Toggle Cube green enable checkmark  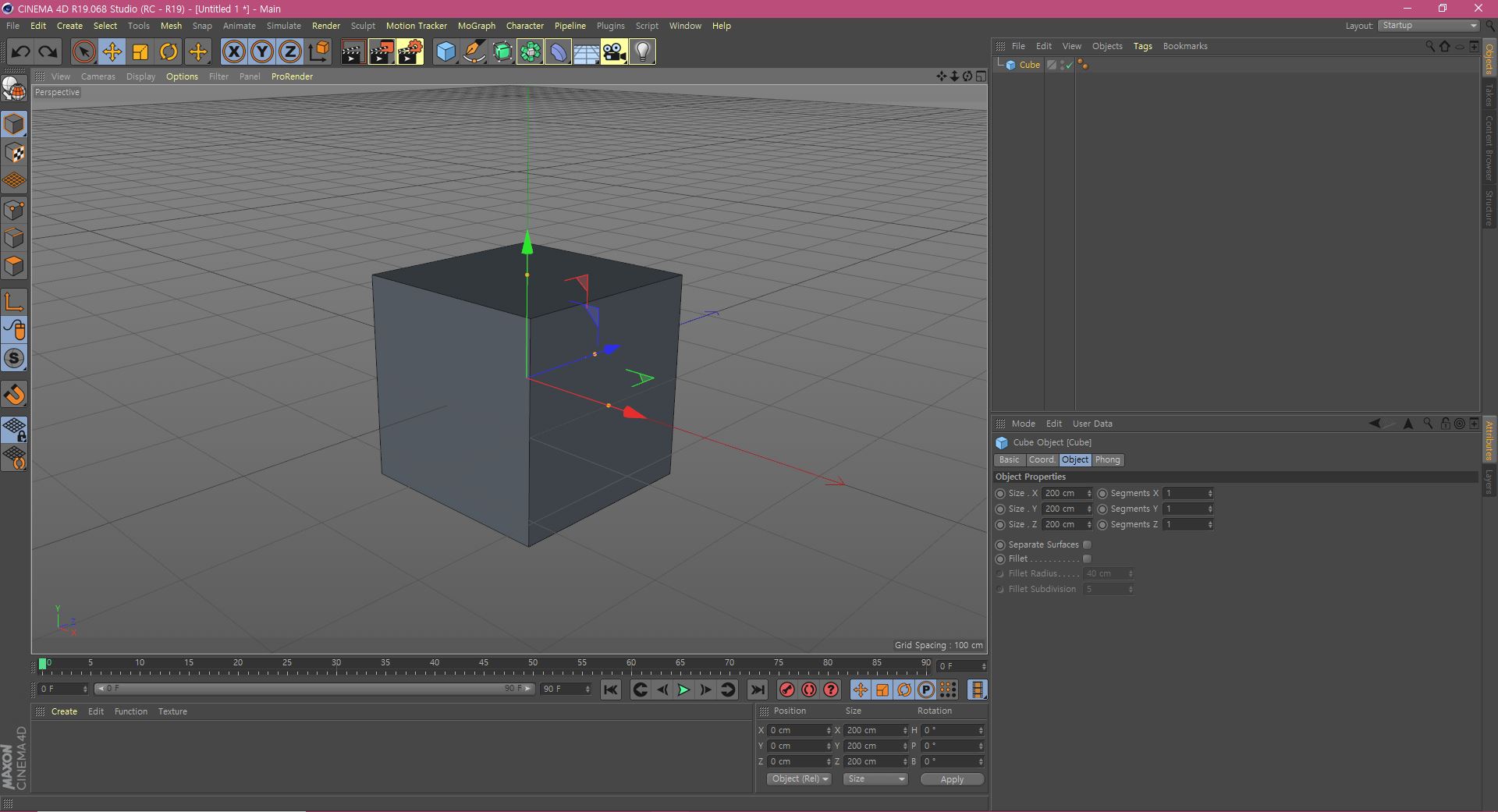(1069, 66)
